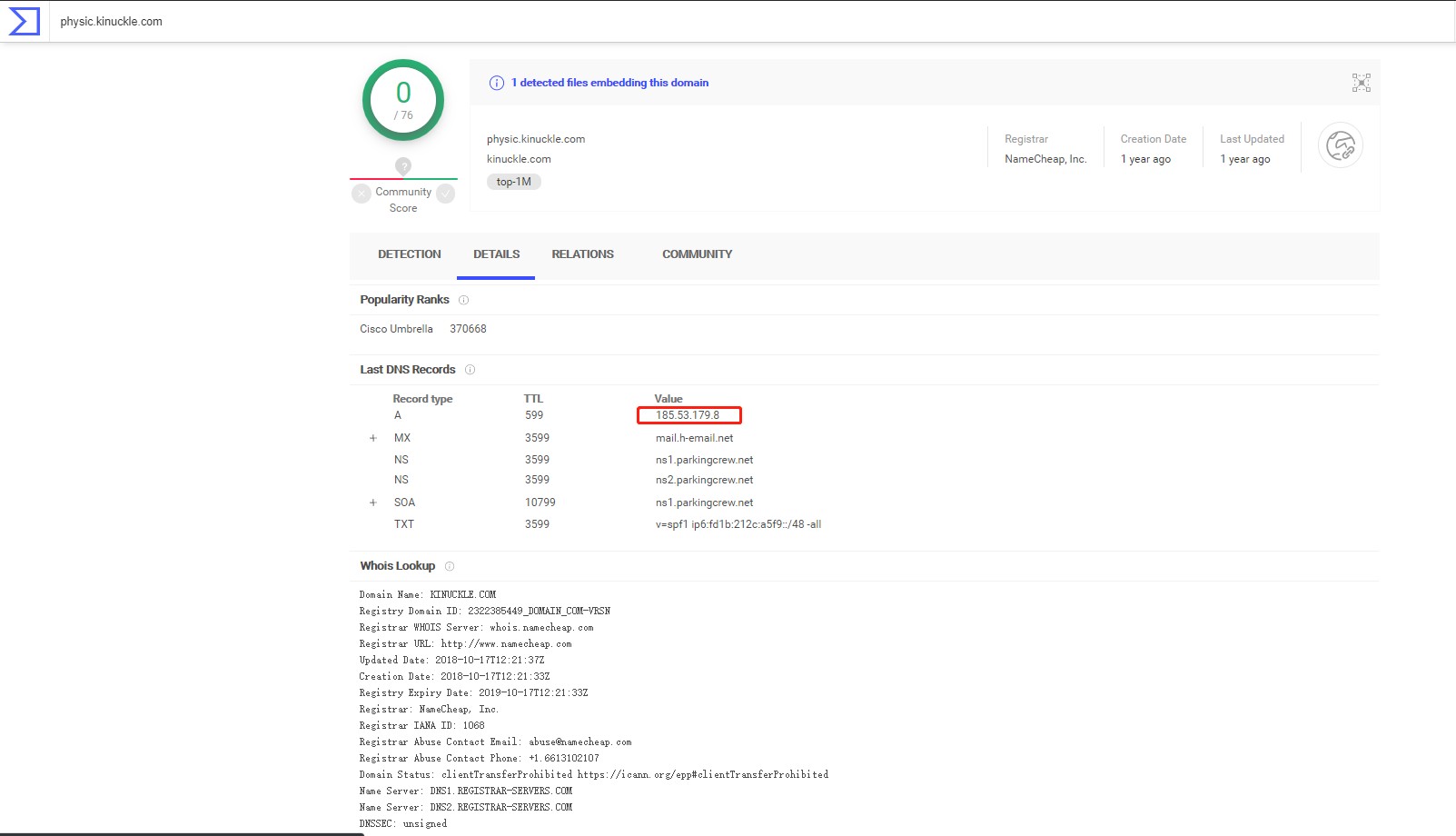Click the Creation Date 1 year ago value
This screenshot has height=836, width=1456.
pyautogui.click(x=1145, y=159)
